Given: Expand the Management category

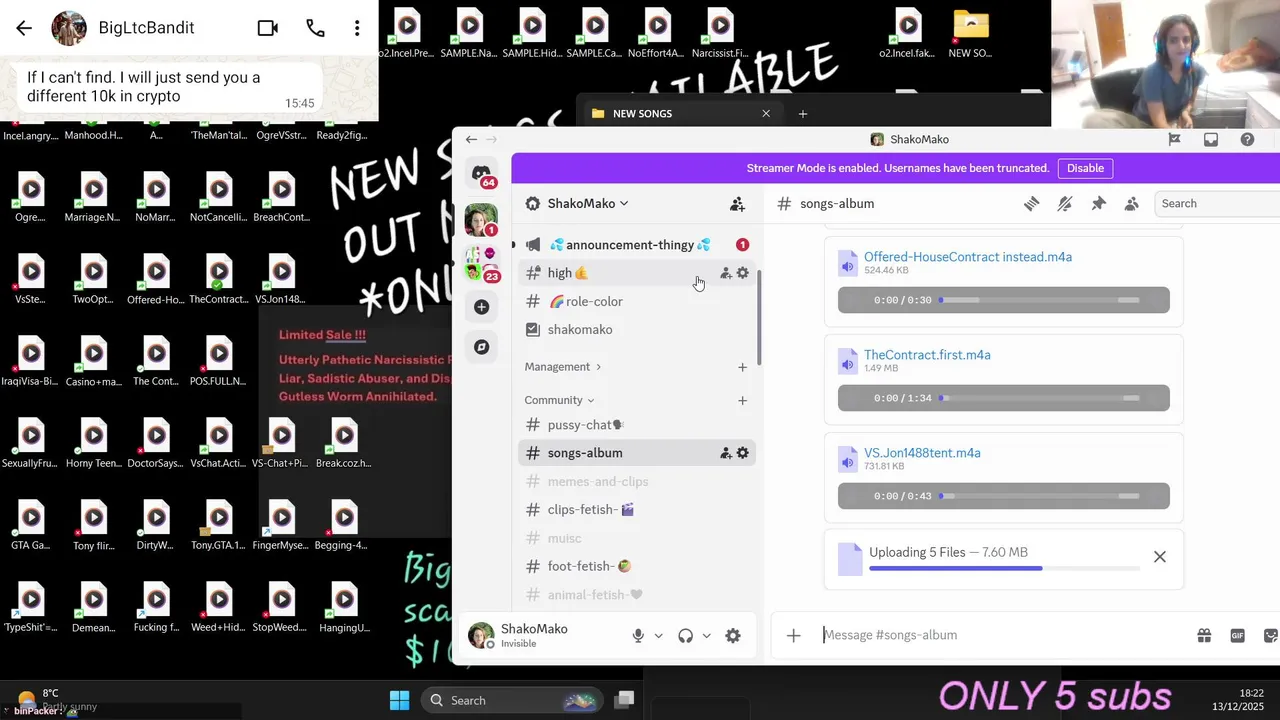Looking at the screenshot, I should [x=563, y=367].
